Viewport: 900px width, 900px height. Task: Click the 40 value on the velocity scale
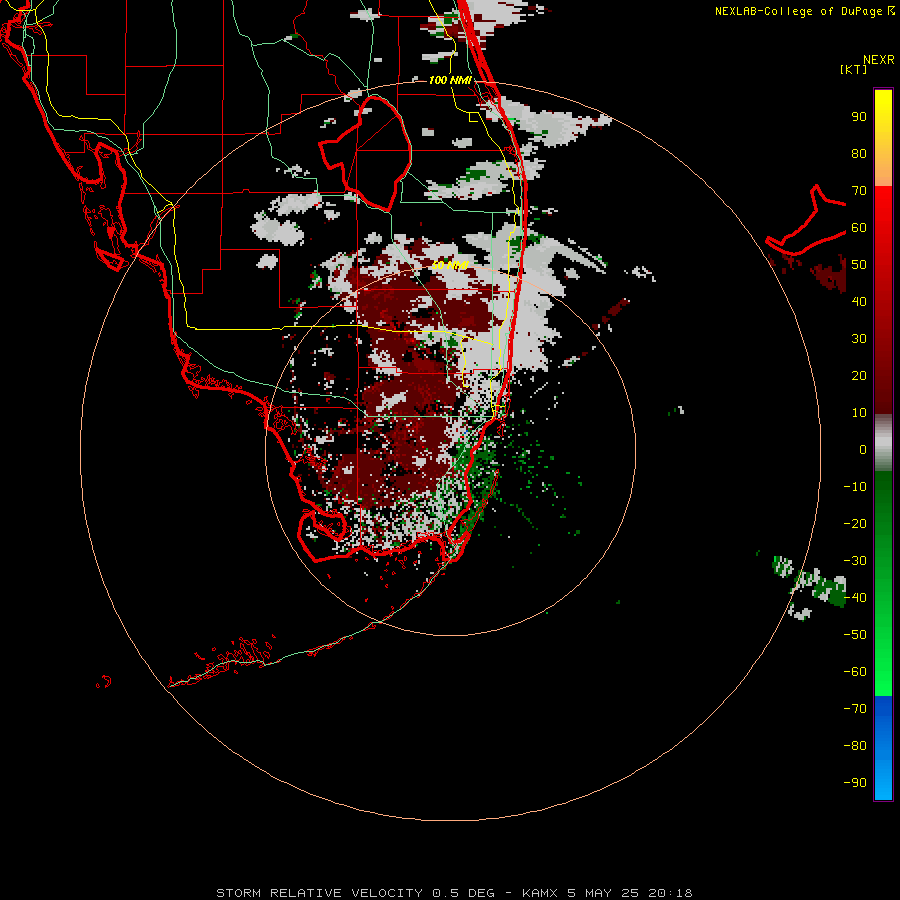[x=859, y=302]
